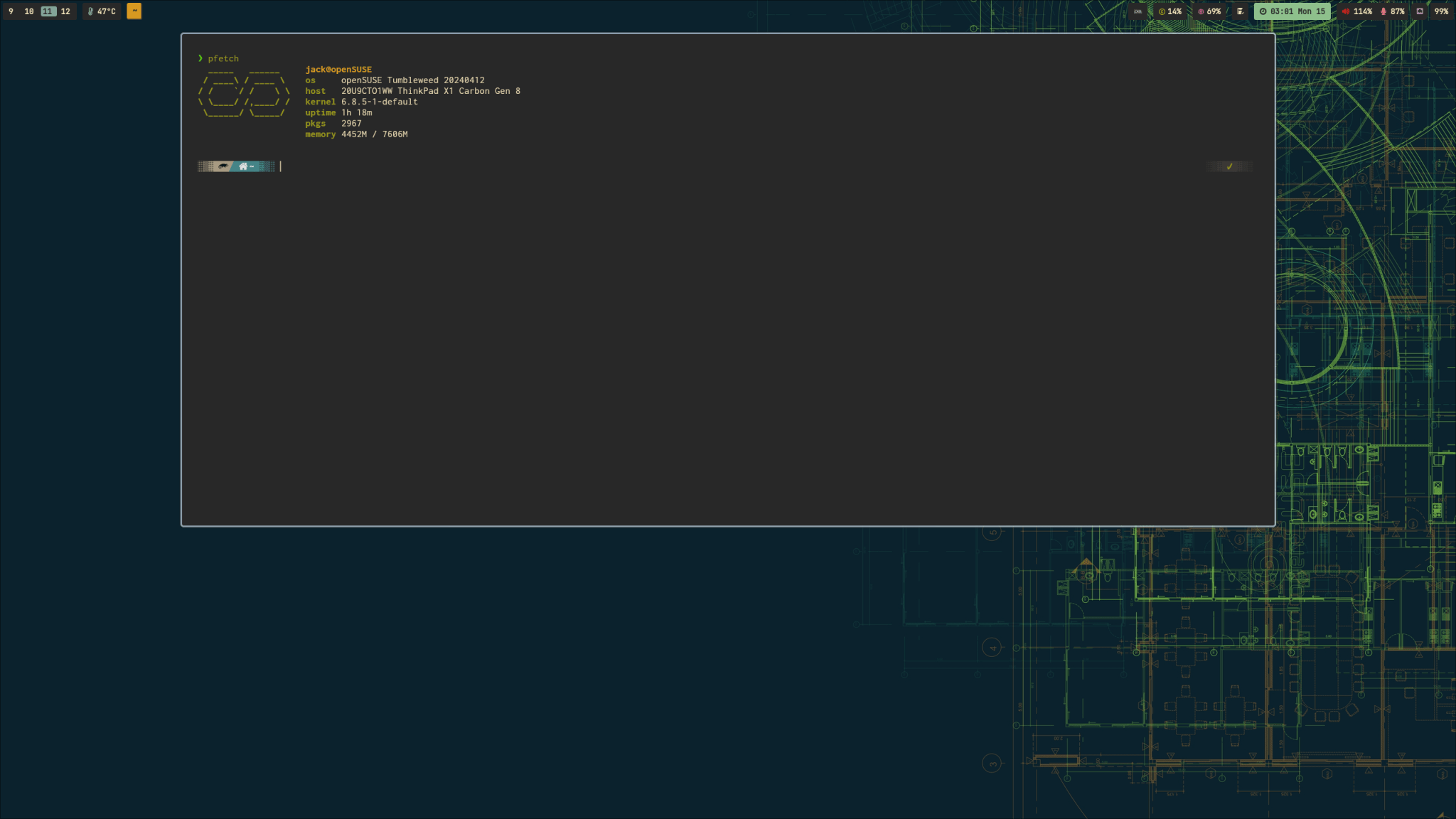Viewport: 1456px width, 819px height.
Task: Switch to workspace 12
Action: click(x=64, y=11)
